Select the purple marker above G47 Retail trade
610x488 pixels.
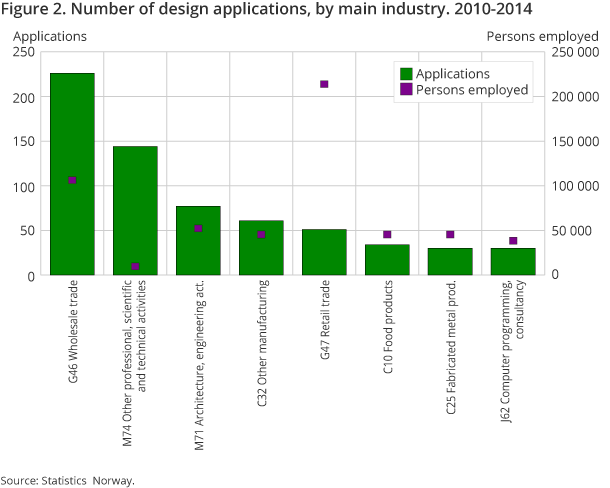[324, 84]
